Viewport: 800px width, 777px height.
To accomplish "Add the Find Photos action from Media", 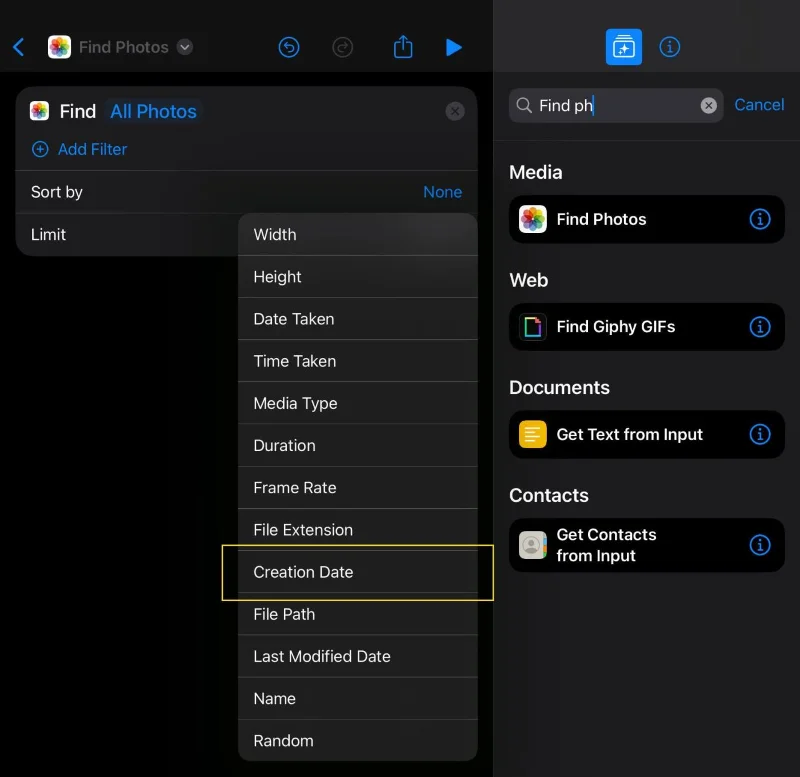I will point(646,219).
